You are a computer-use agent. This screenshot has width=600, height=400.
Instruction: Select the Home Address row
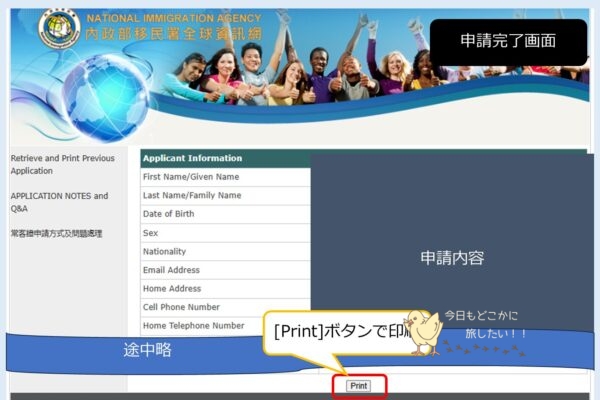[225, 289]
